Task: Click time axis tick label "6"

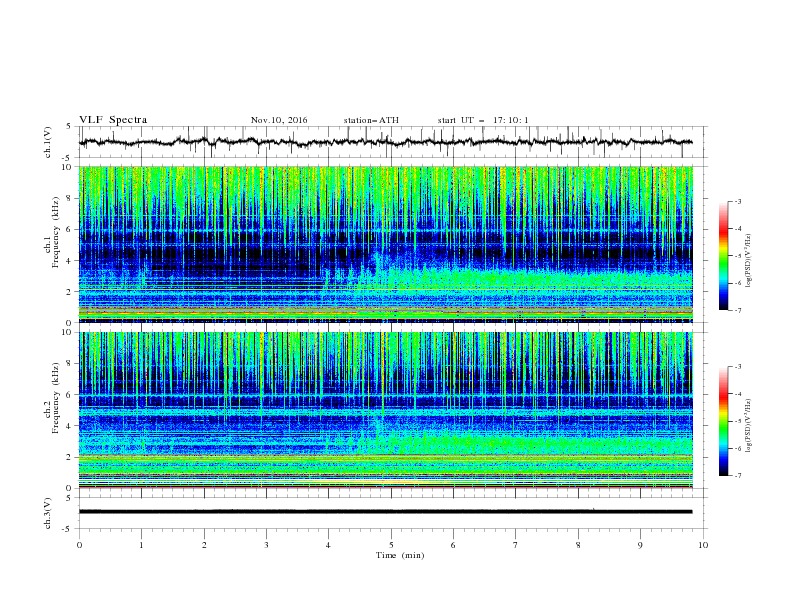Action: (x=453, y=545)
